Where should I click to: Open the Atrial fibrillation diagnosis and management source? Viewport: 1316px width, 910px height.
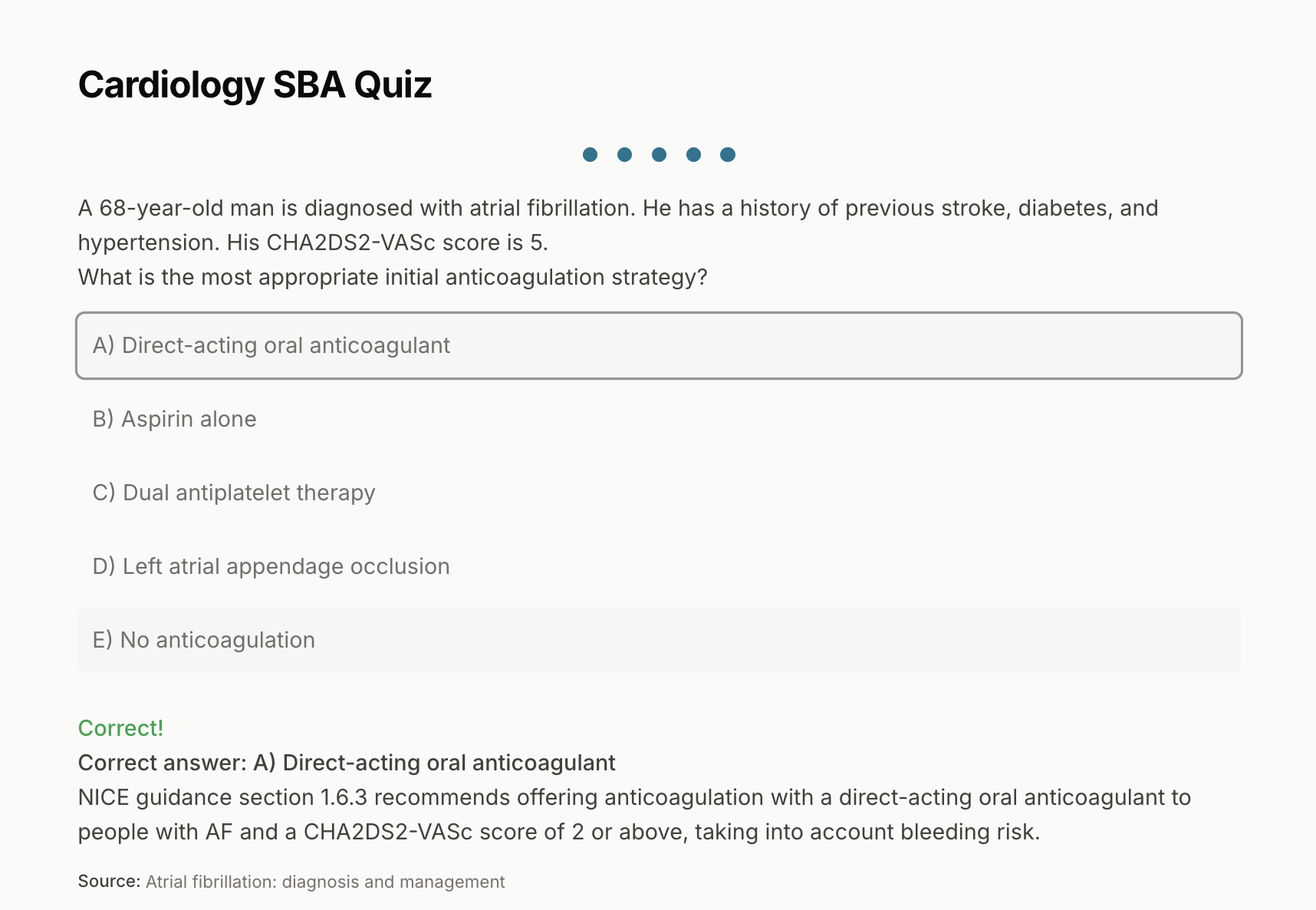[325, 882]
